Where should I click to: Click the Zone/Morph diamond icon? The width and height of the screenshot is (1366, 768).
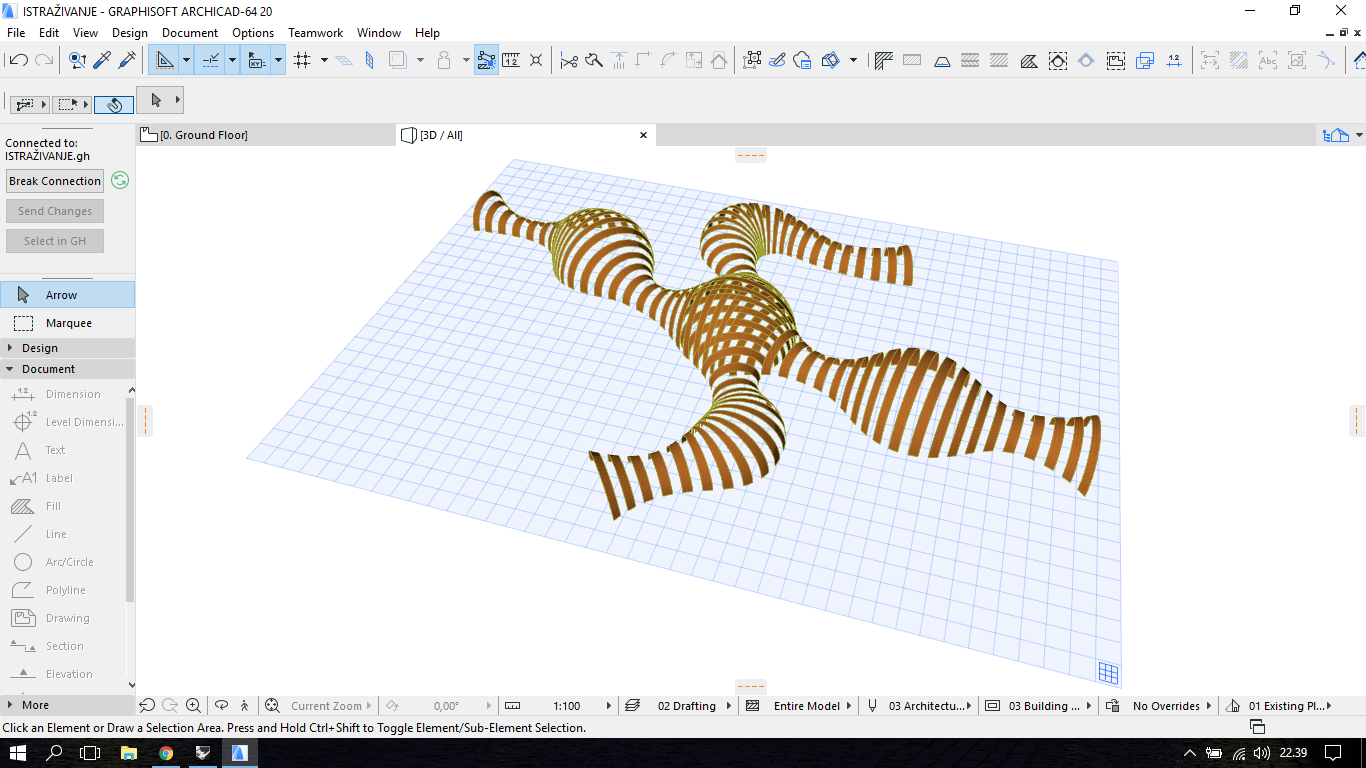pos(1086,60)
